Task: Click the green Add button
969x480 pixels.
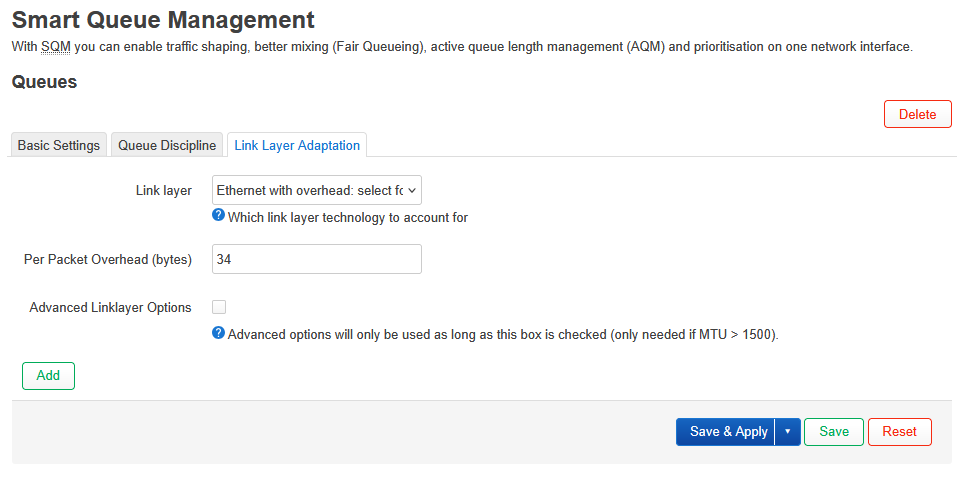Action: pos(48,376)
